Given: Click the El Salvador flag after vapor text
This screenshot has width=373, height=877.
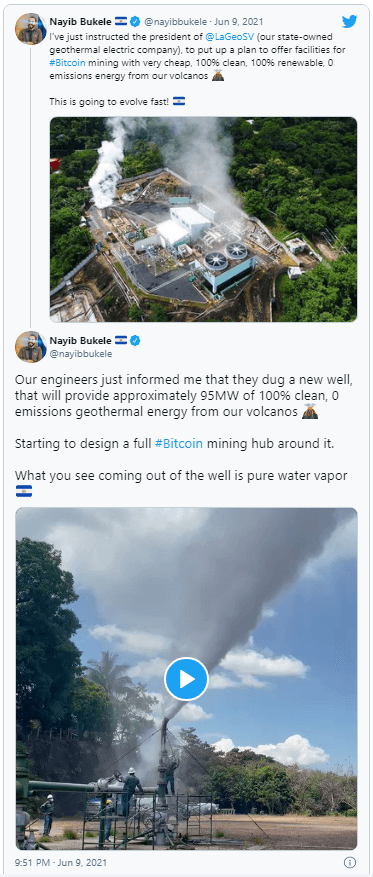Looking at the screenshot, I should pos(23,491).
